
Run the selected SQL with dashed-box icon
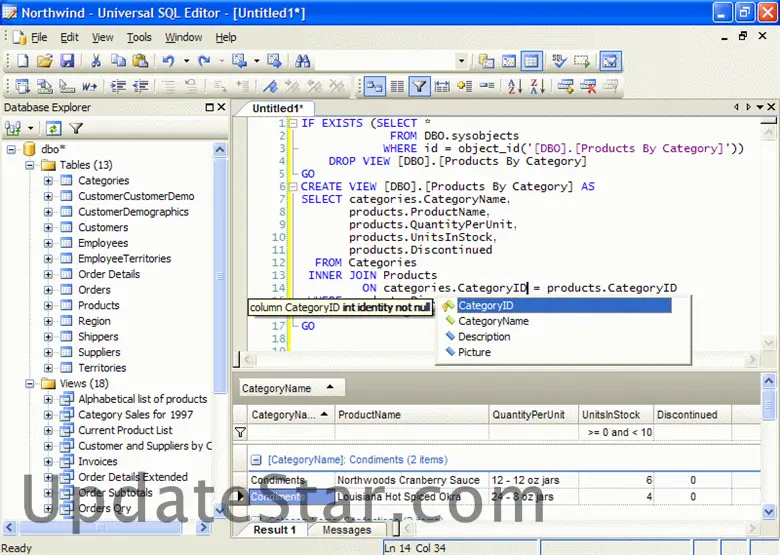click(x=582, y=61)
